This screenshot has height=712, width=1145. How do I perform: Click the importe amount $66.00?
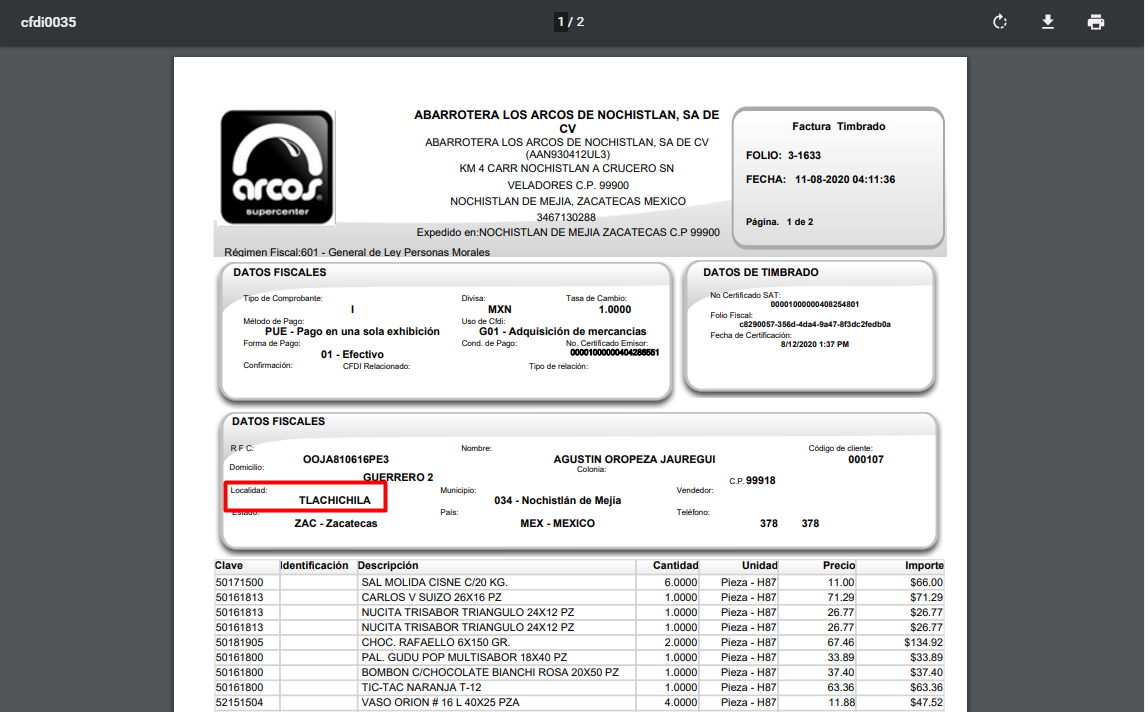point(926,582)
